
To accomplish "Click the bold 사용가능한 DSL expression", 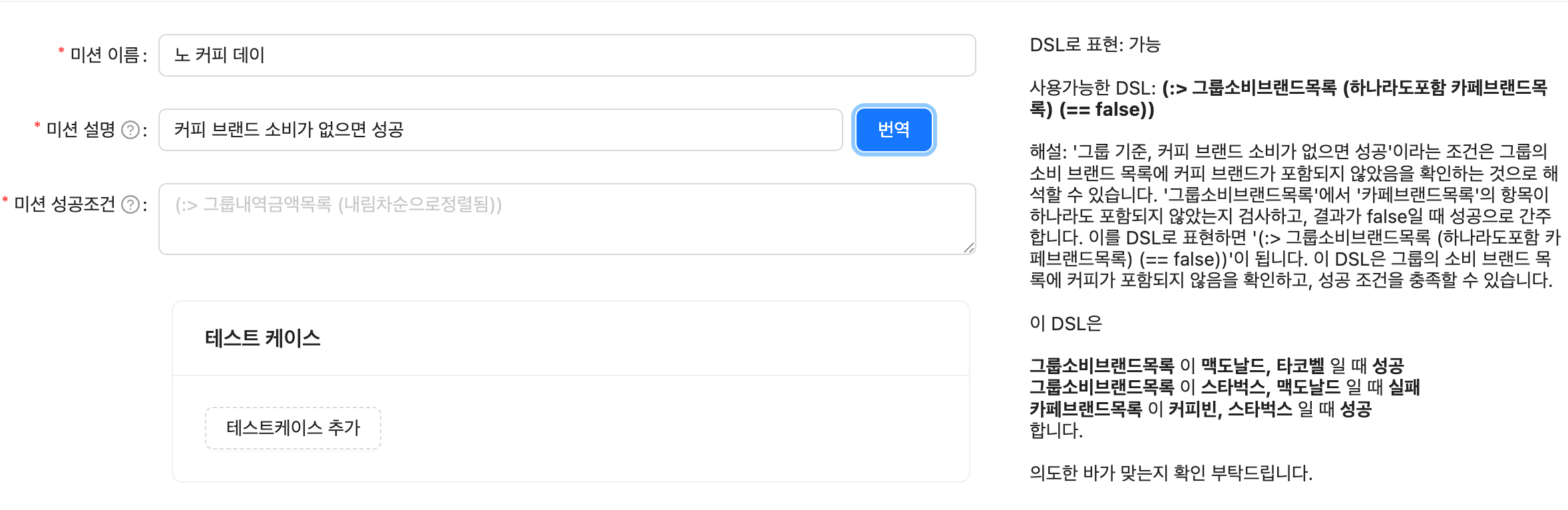I will pos(1355,99).
